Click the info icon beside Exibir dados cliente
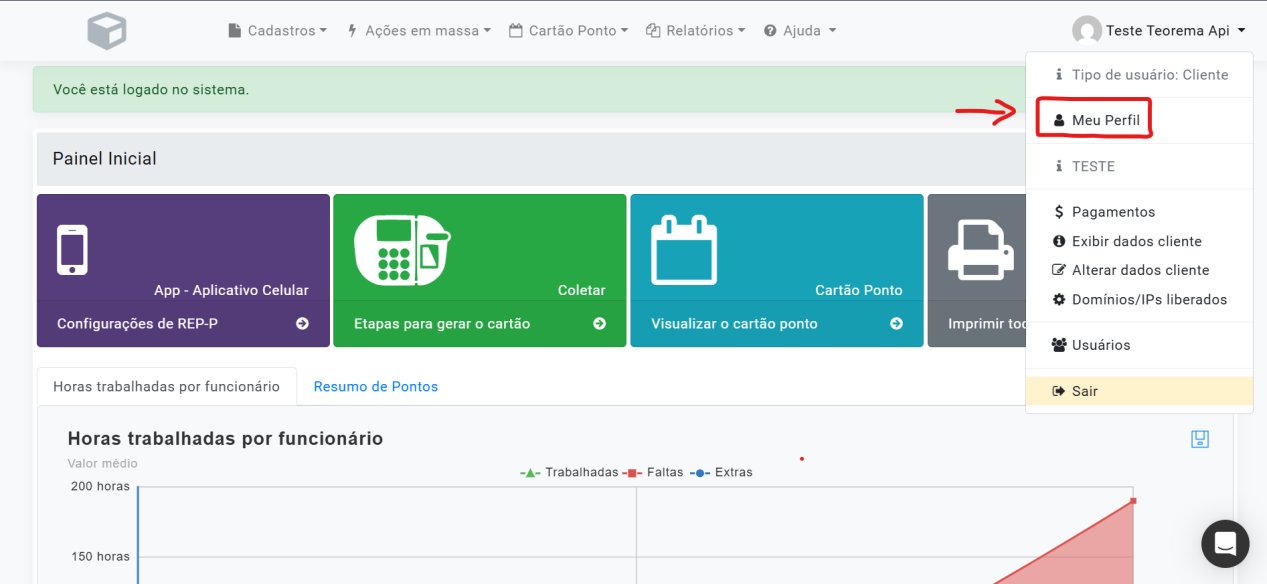 coord(1059,241)
